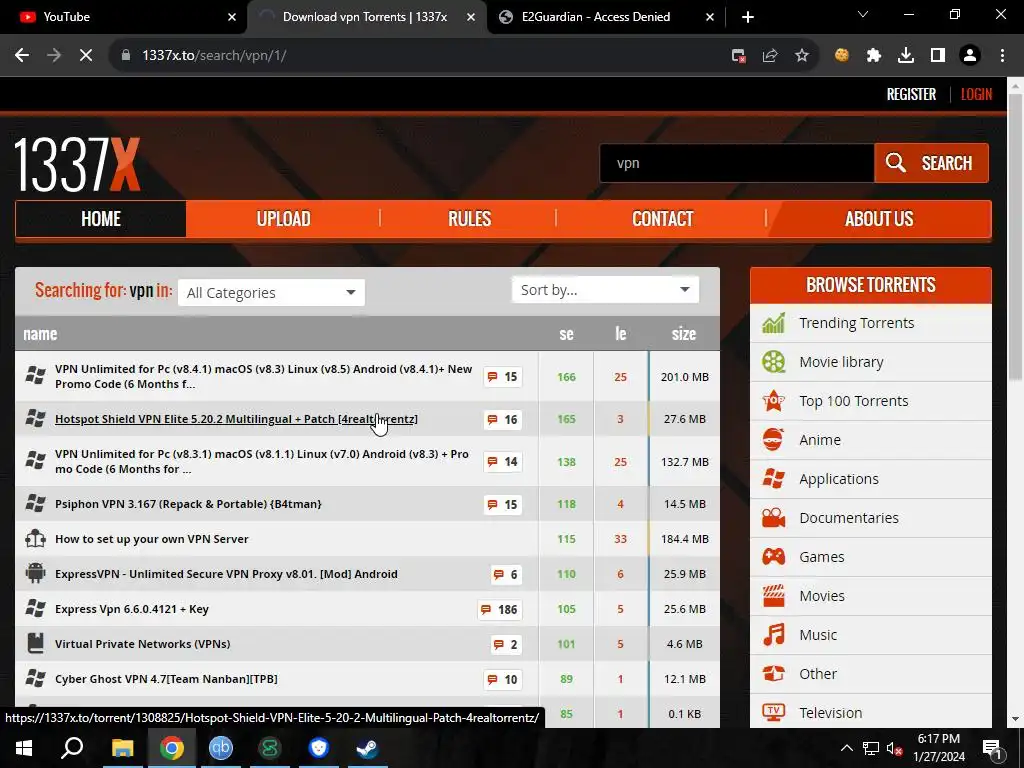Open the share this page icon
This screenshot has height=768, width=1024.
click(770, 56)
